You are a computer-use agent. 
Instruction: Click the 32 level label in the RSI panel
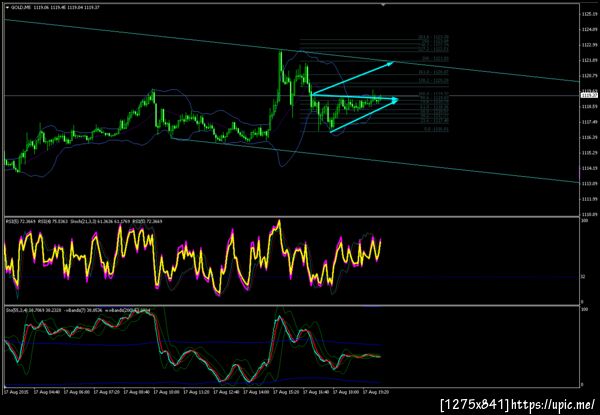coord(583,277)
